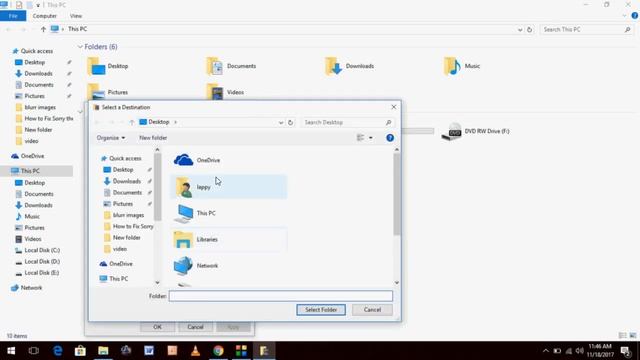
Task: Select blurr images in dialog navigation pane
Action: 128,215
